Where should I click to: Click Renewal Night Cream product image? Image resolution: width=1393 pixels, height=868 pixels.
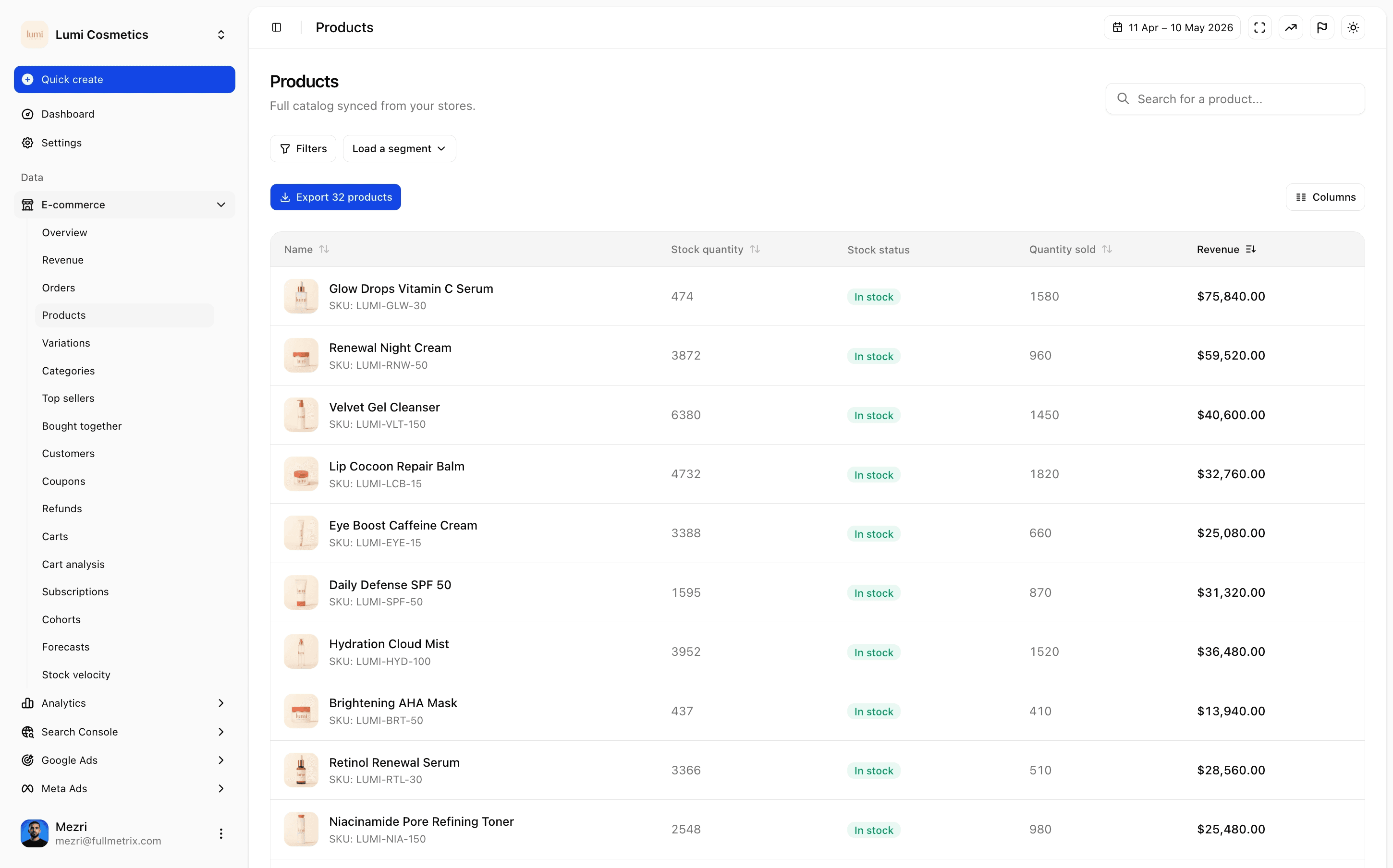click(x=301, y=355)
